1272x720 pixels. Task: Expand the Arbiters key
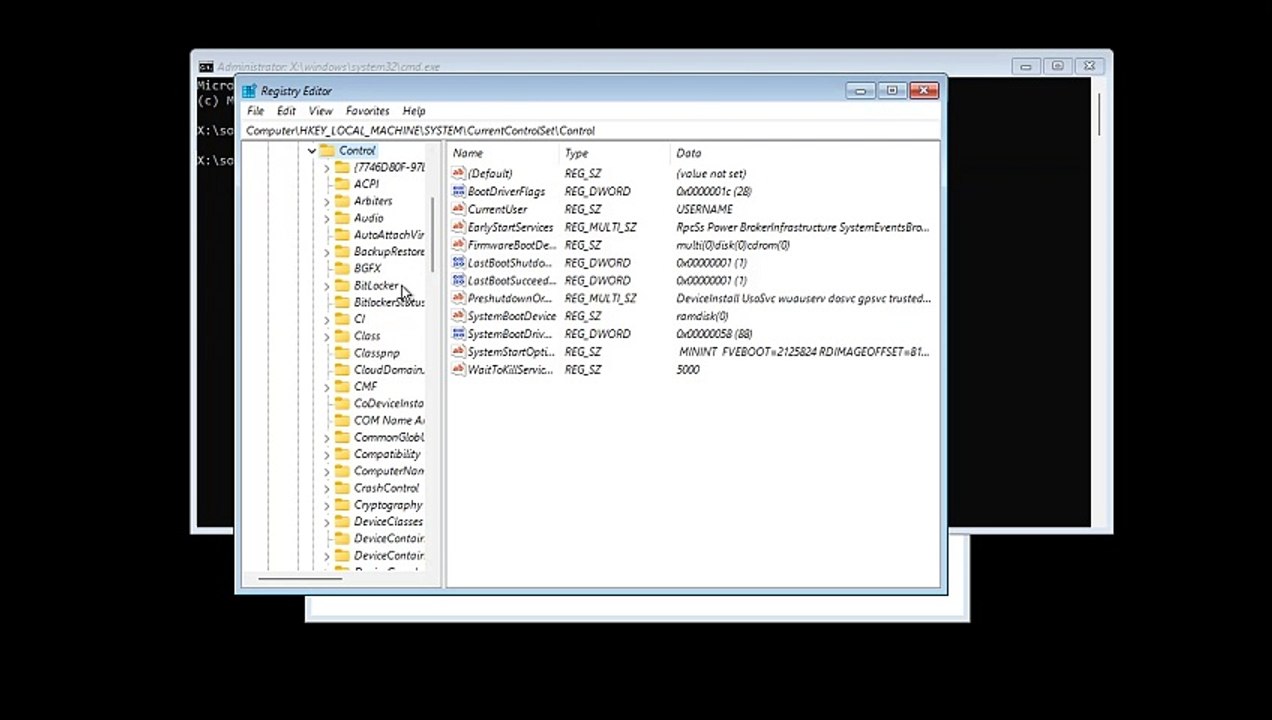click(326, 201)
